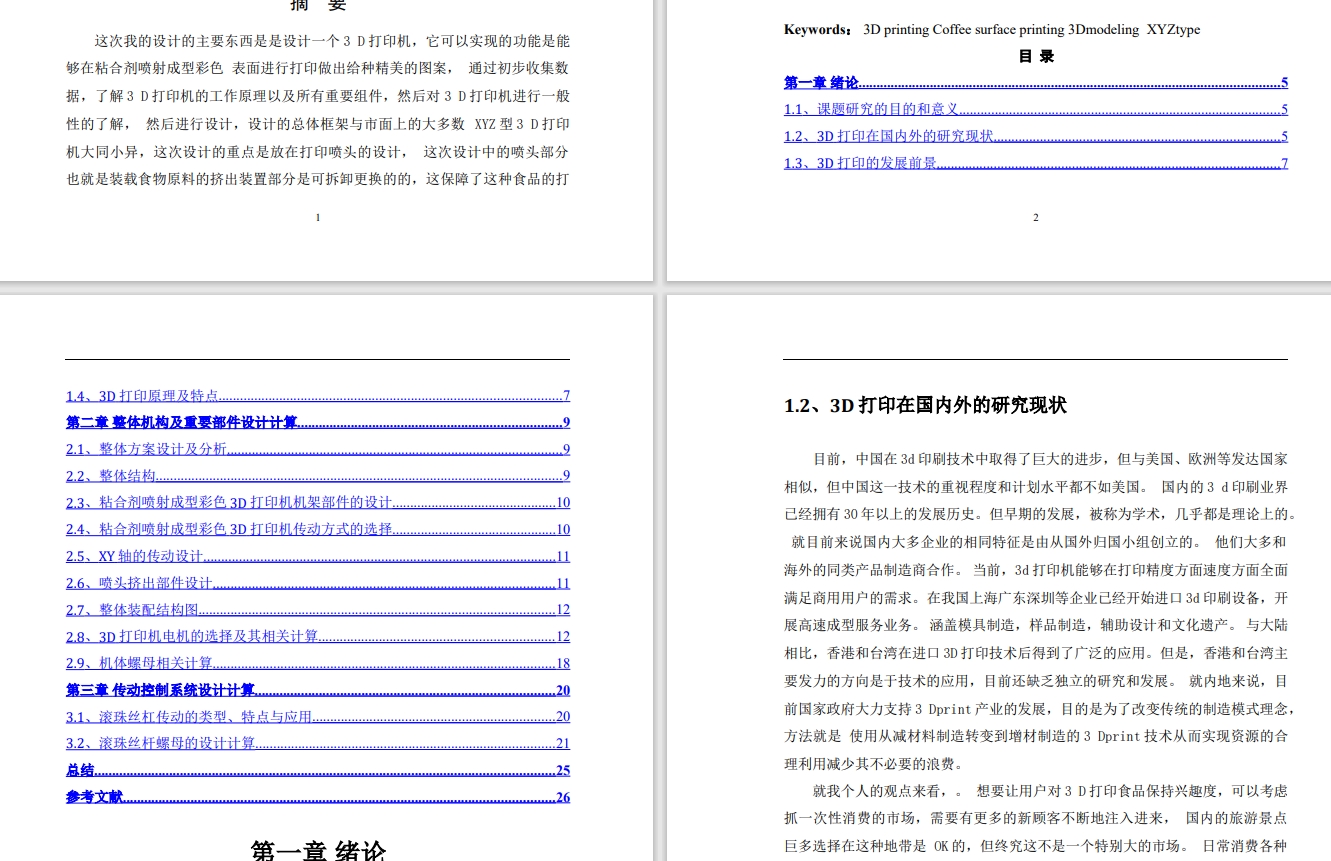Click the line starting 也就是装载食物原料的挤出装置
1331x861 pixels.
(x=318, y=180)
